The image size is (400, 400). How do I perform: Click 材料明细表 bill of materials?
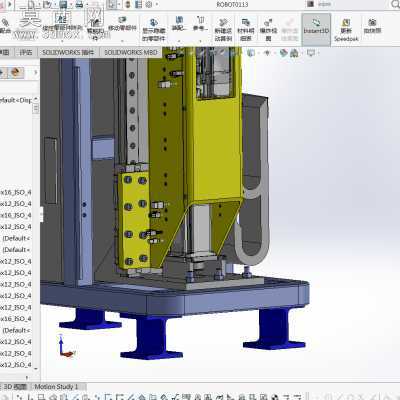[x=246, y=29]
